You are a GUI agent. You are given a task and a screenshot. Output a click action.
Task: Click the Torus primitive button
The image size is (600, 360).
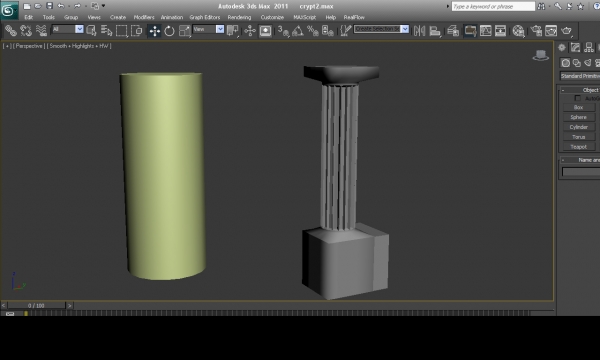point(579,137)
